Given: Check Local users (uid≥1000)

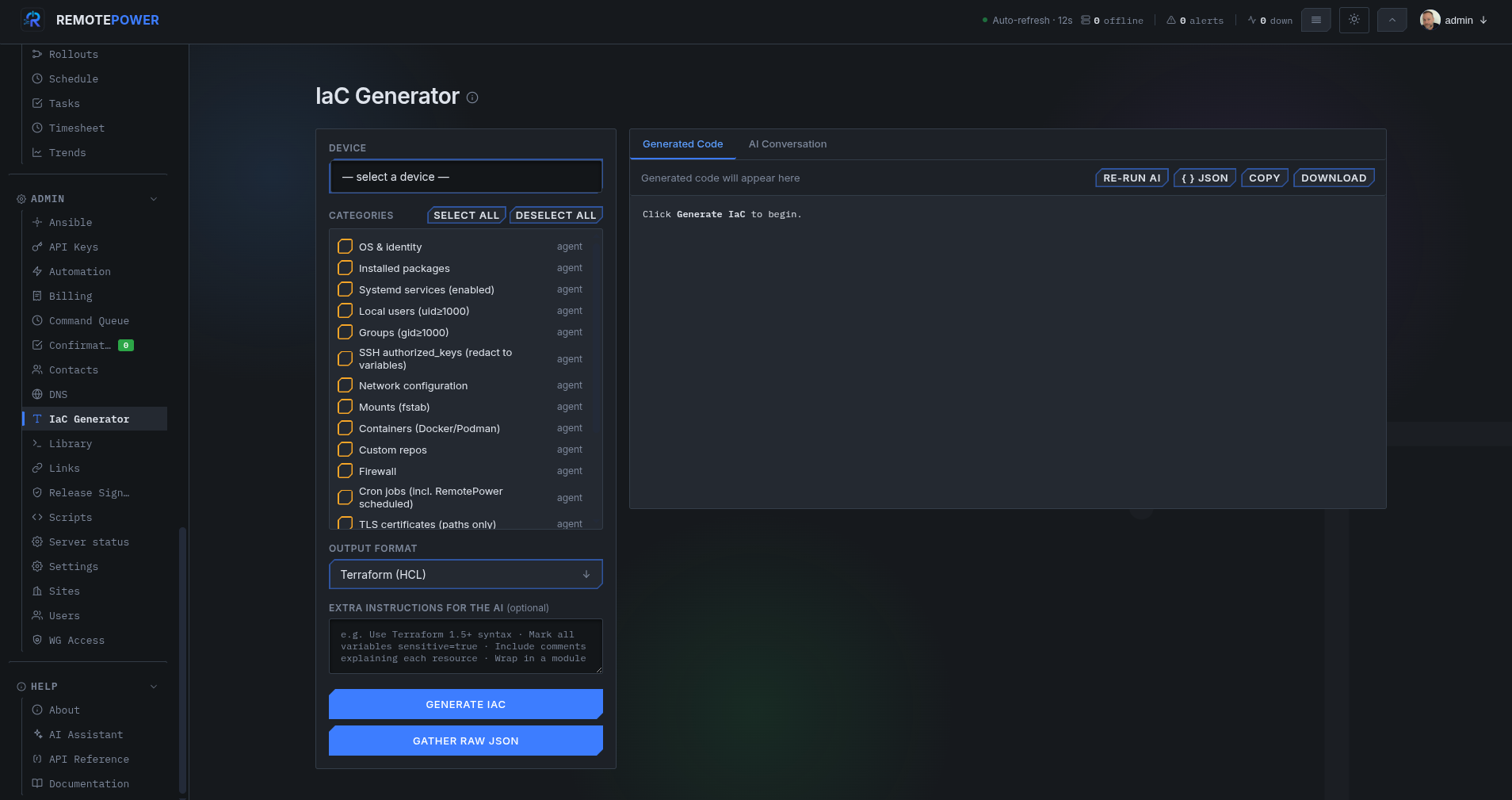Looking at the screenshot, I should click(346, 311).
